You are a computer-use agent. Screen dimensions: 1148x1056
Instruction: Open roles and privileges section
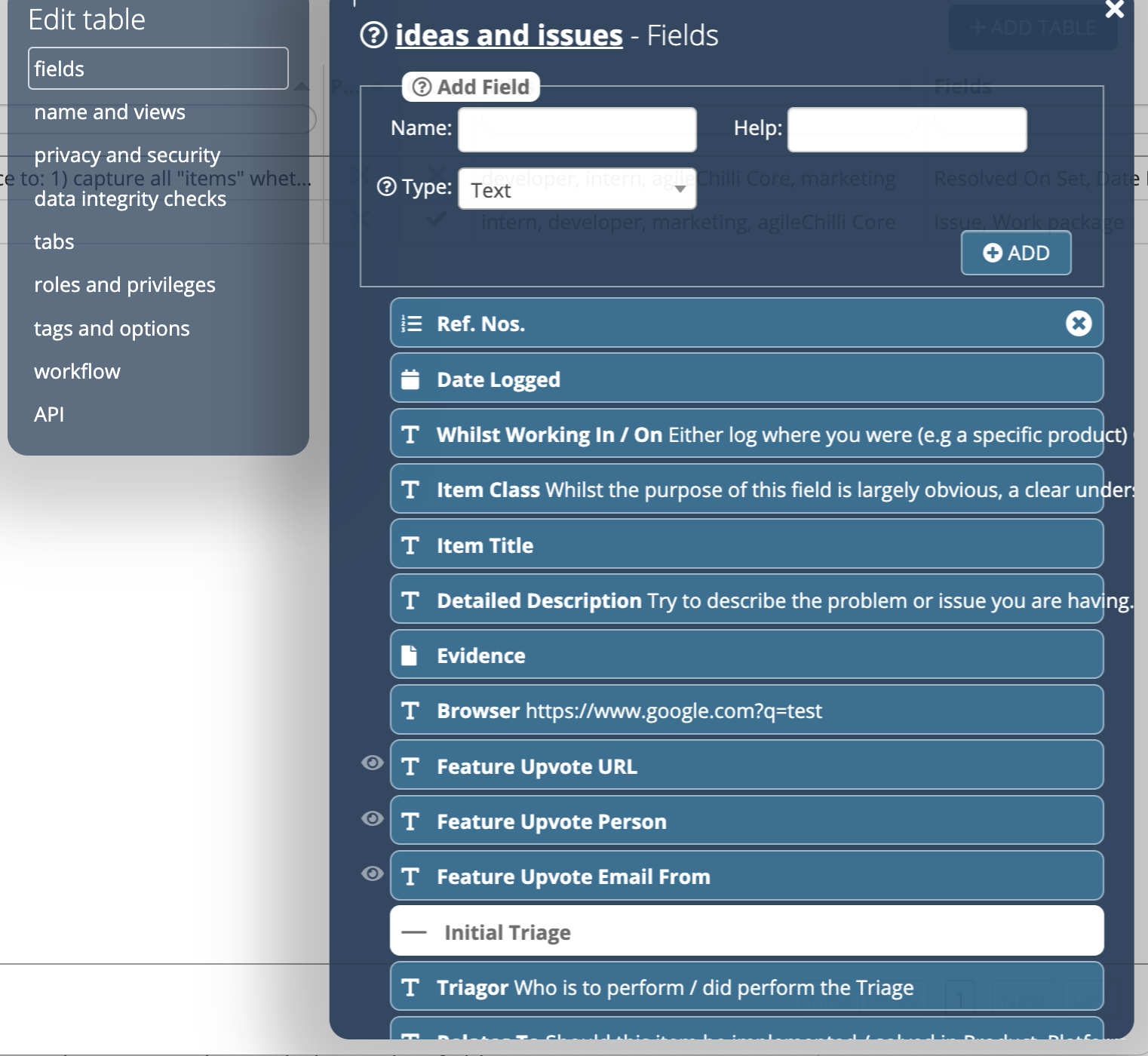point(124,284)
